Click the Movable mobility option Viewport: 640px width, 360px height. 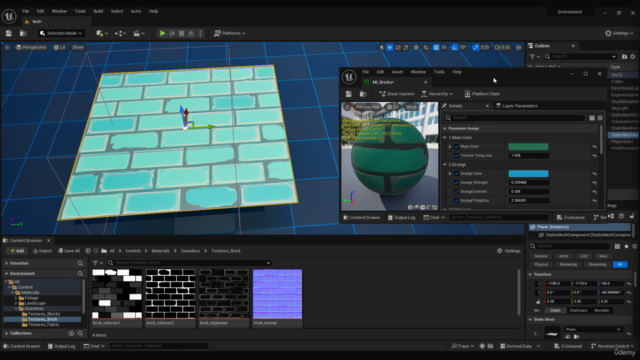pos(602,310)
